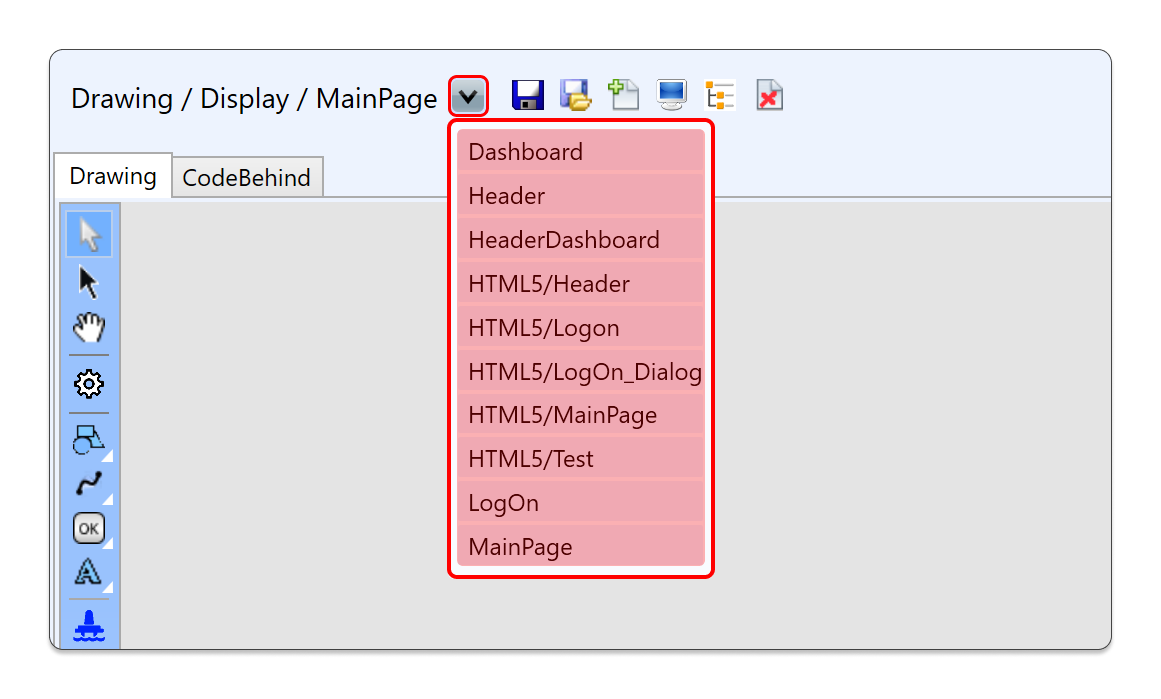Open the orange tree hierarchy icon
This screenshot has height=699, width=1161.
point(720,95)
